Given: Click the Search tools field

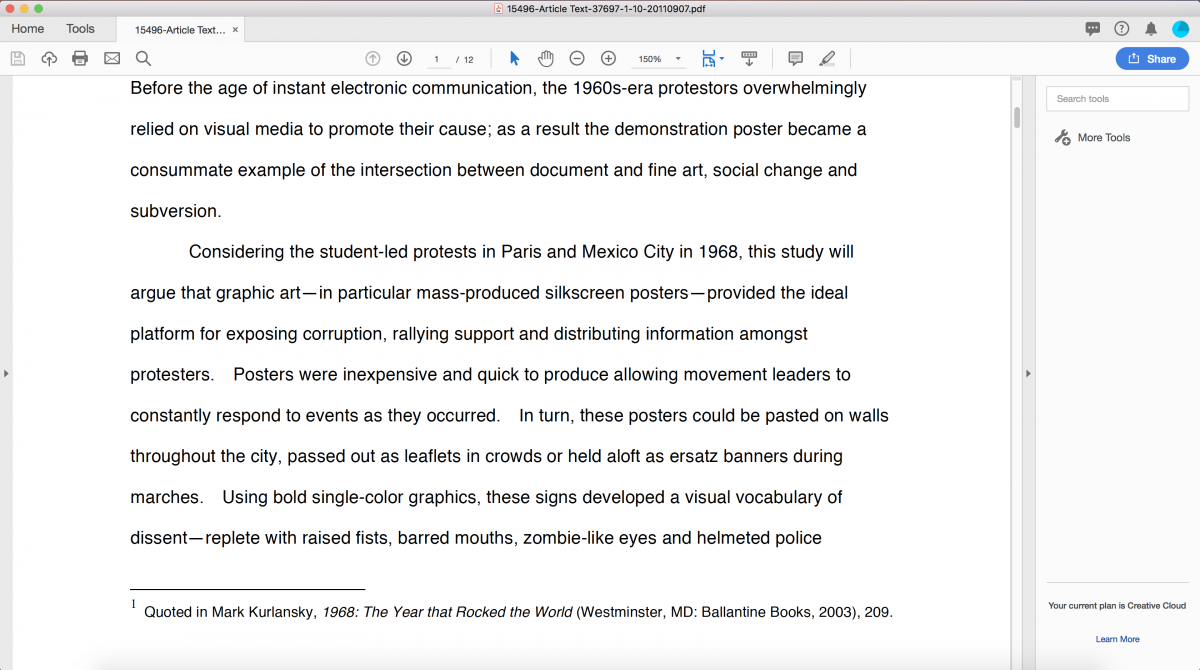Looking at the screenshot, I should [x=1117, y=99].
